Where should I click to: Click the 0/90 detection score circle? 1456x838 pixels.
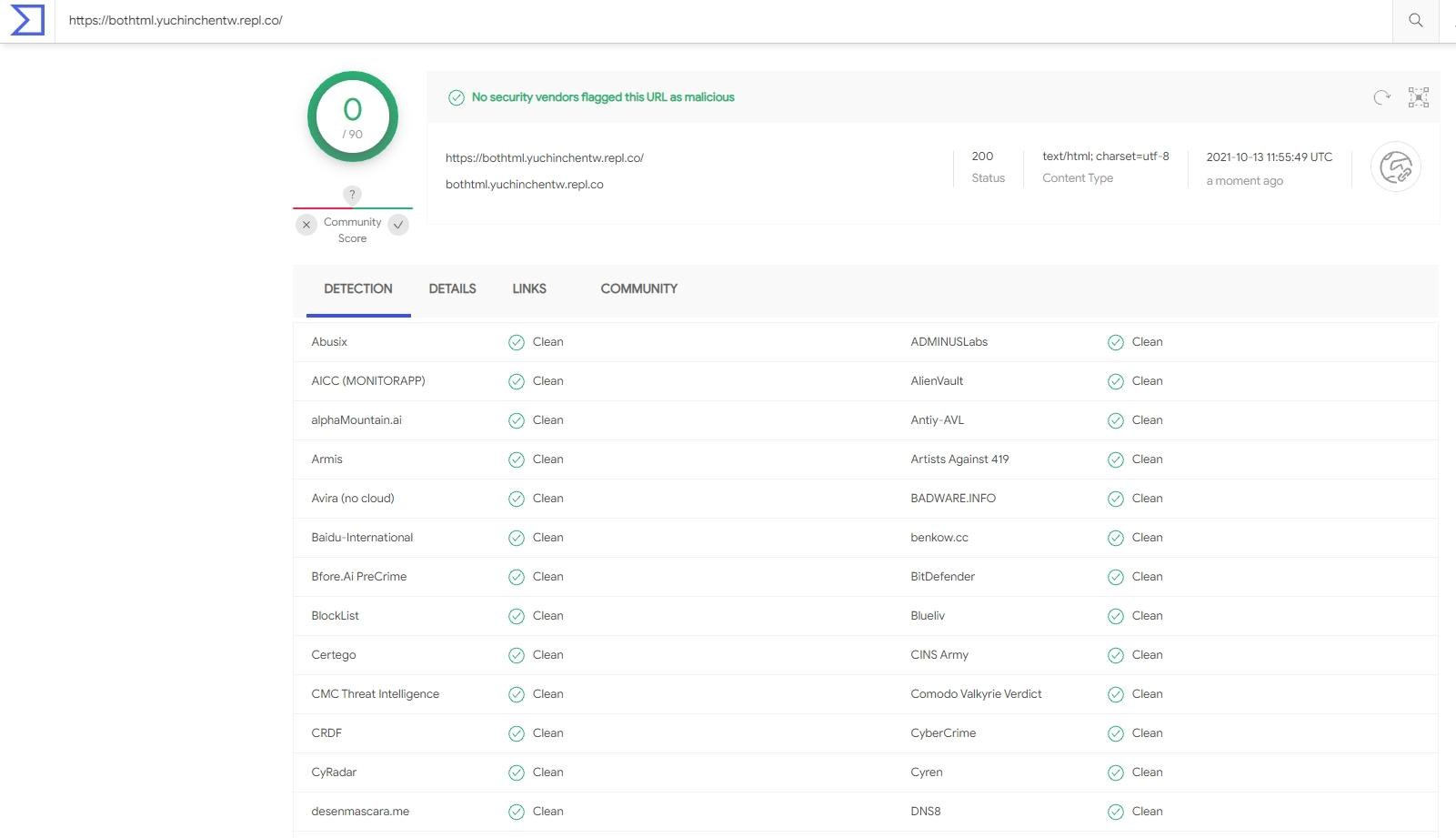point(353,116)
